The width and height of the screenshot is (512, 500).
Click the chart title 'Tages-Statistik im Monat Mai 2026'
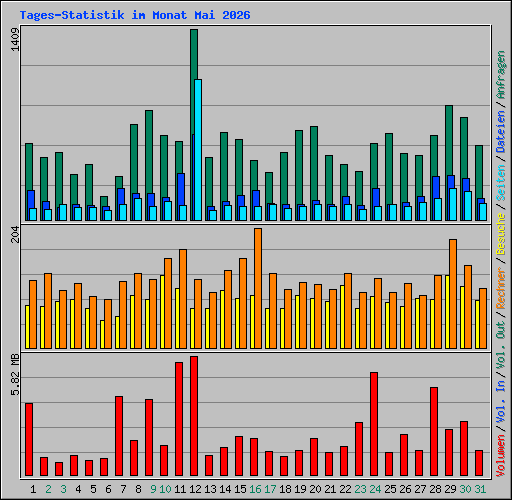(135, 15)
